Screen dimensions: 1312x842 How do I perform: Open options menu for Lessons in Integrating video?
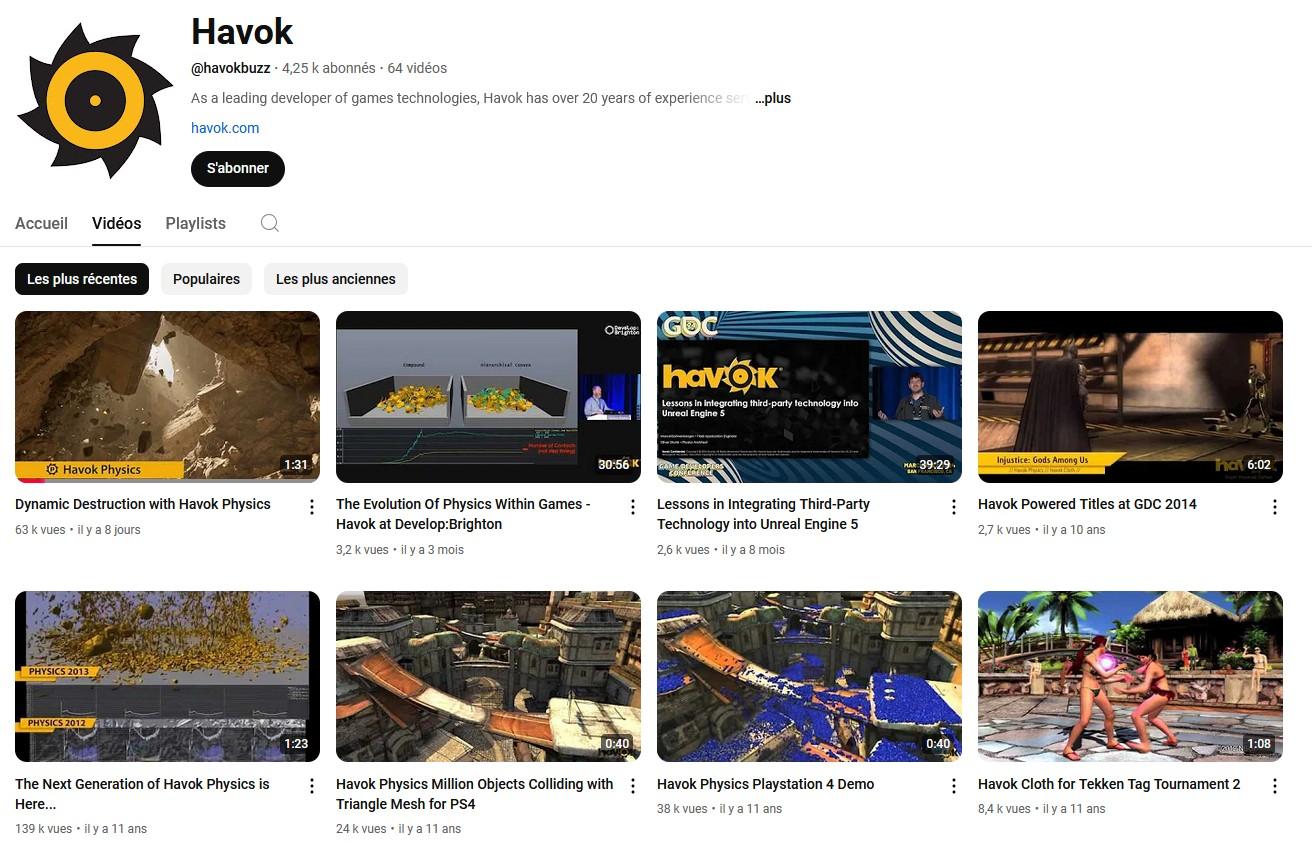click(x=954, y=507)
